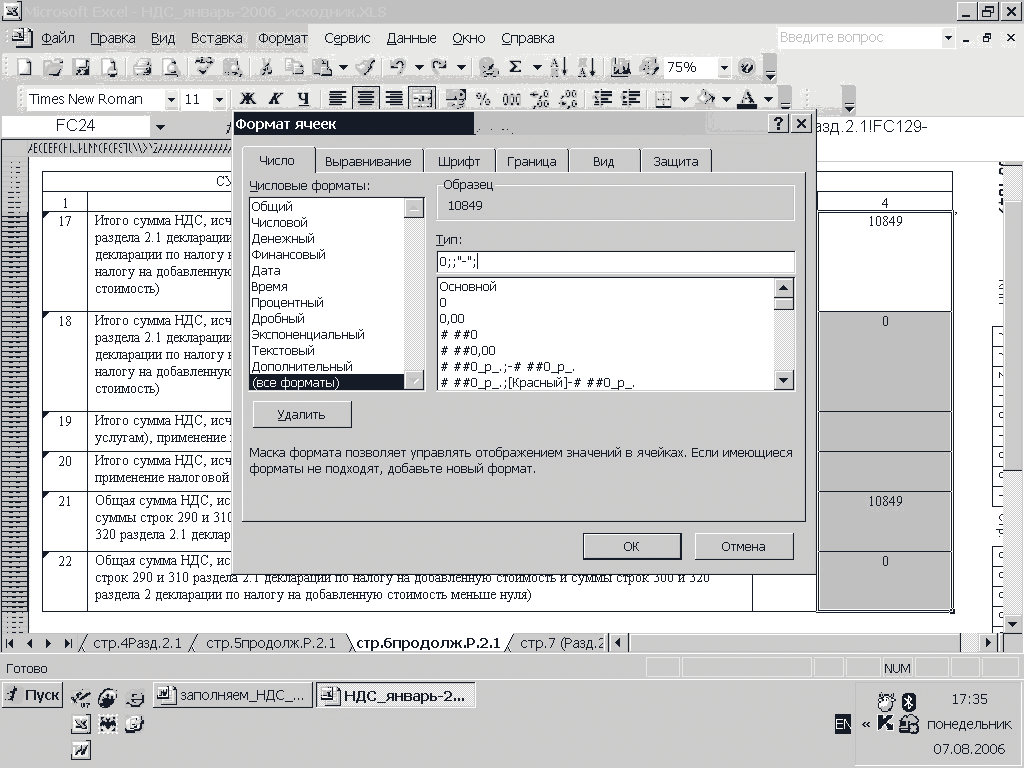This screenshot has width=1024, height=768.
Task: Click the Save icon in the toolbar
Action: tap(82, 68)
